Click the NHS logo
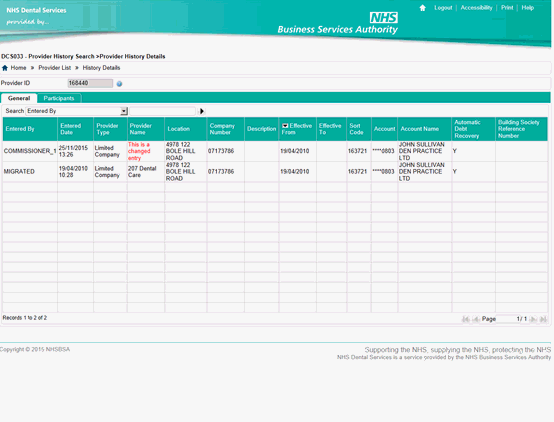This screenshot has width=554, height=422. tap(384, 17)
